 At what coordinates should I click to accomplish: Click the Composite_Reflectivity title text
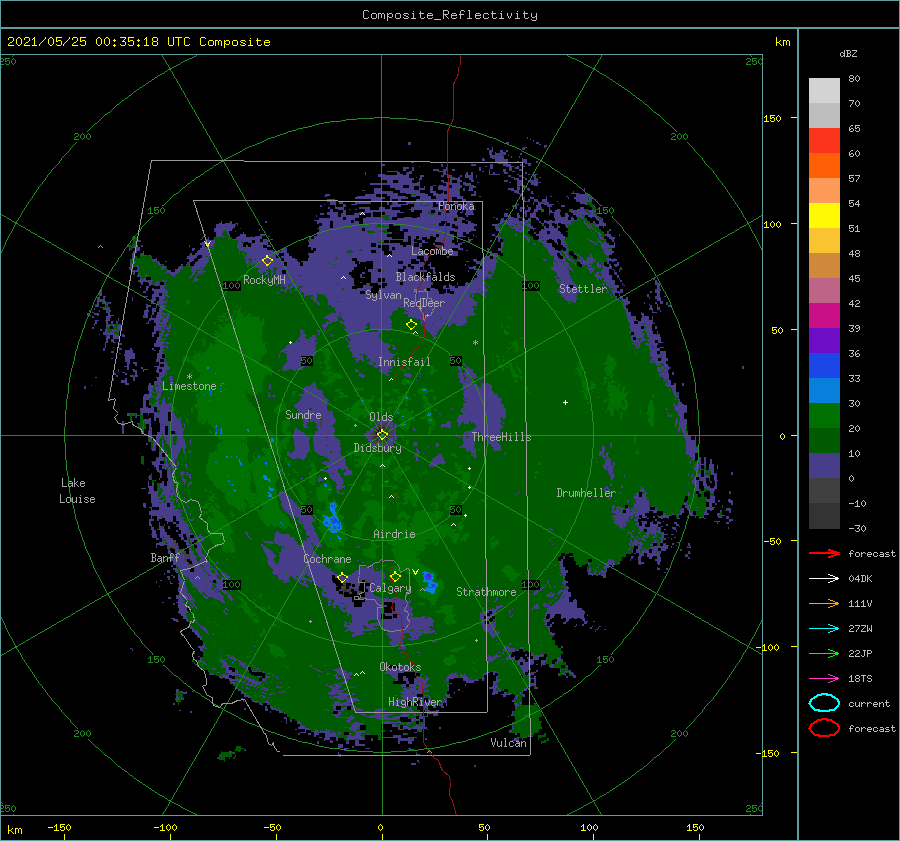point(449,15)
